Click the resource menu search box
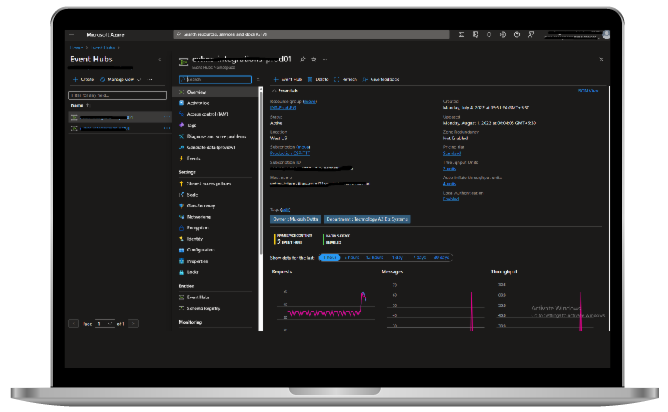 (x=216, y=79)
